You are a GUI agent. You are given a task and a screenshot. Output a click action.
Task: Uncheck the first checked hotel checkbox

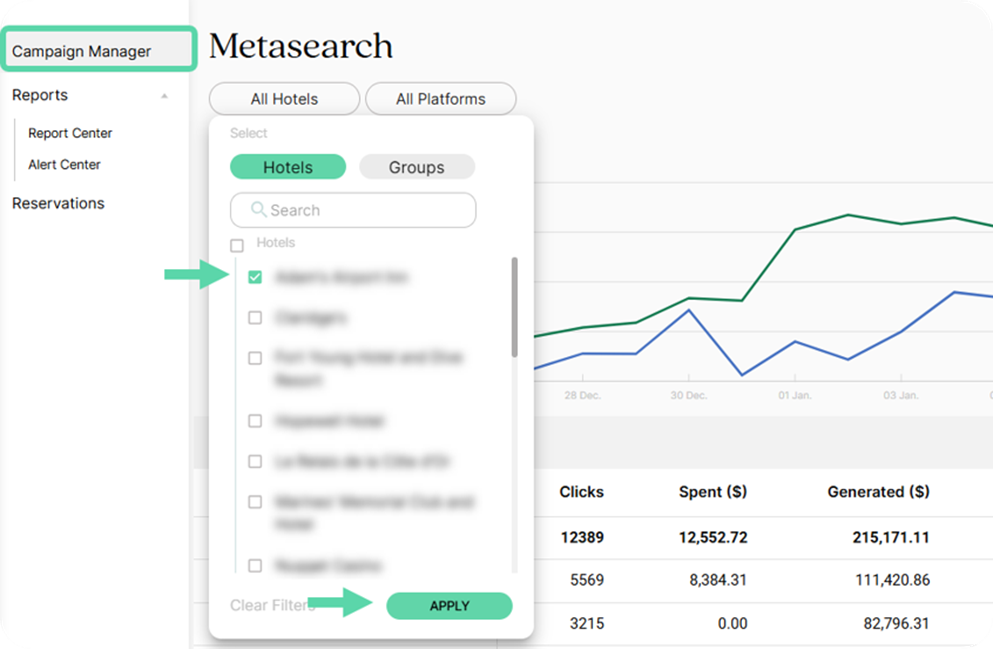255,277
